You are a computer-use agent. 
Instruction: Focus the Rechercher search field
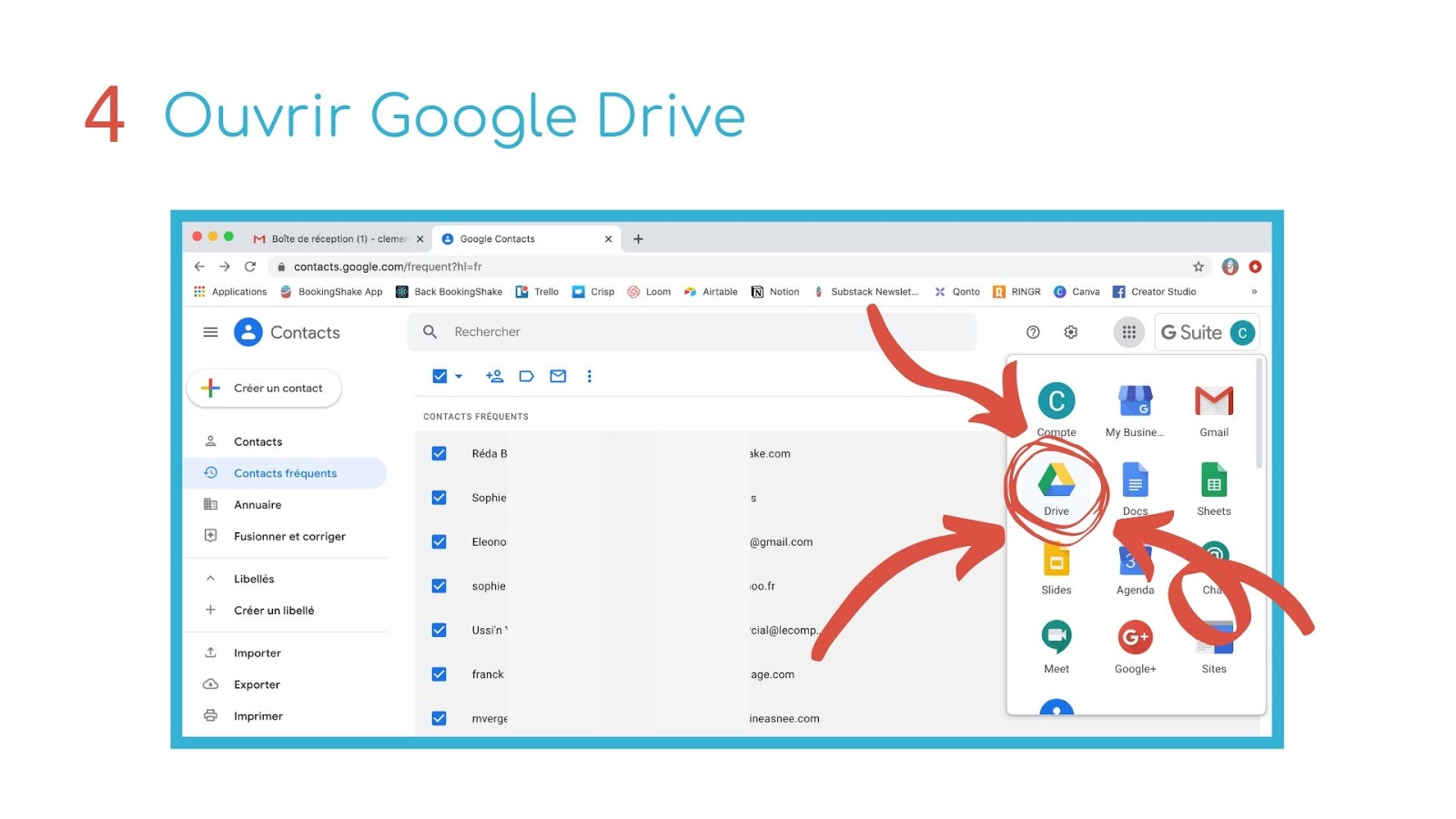(692, 332)
